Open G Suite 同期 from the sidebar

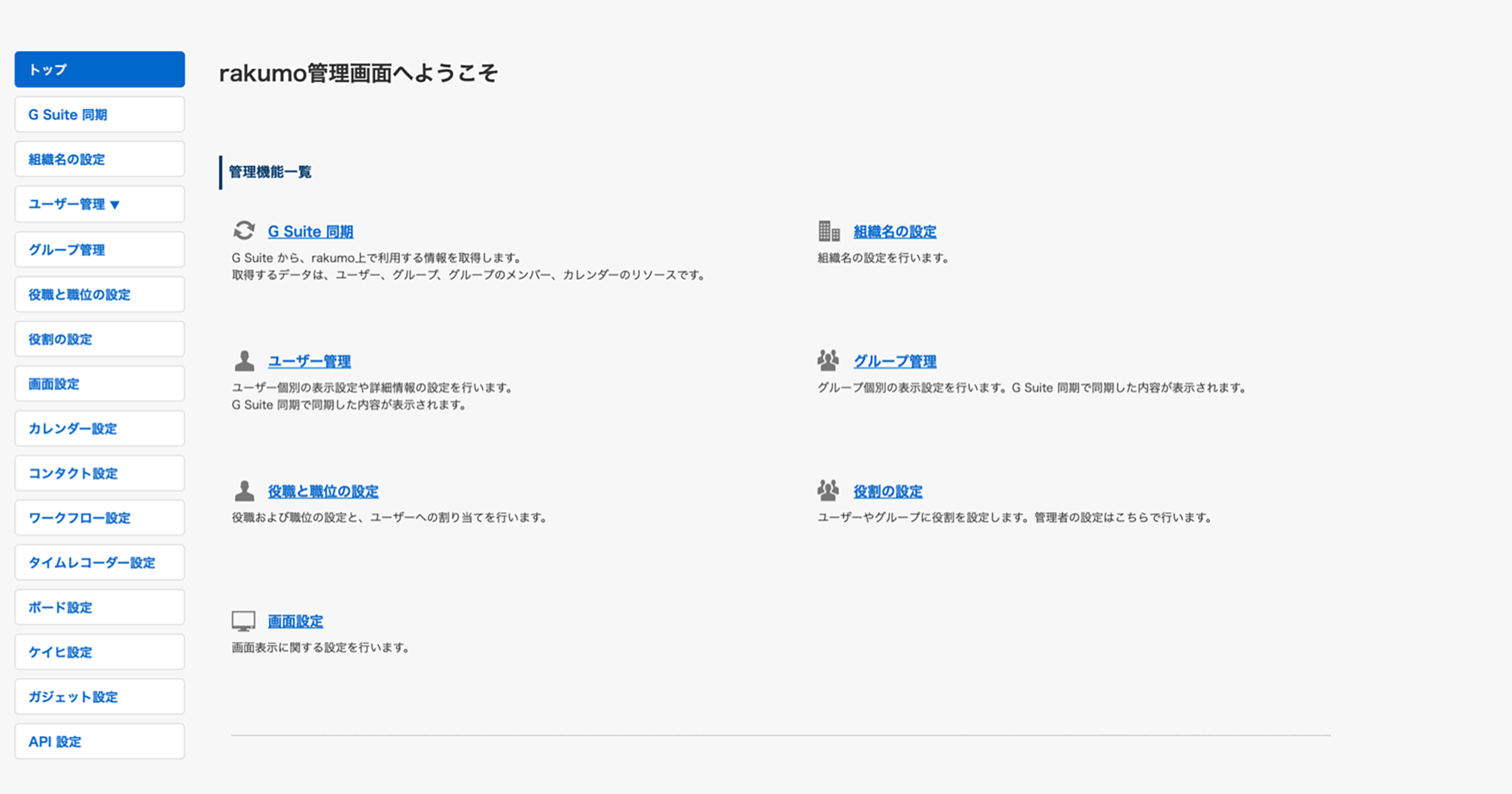100,115
